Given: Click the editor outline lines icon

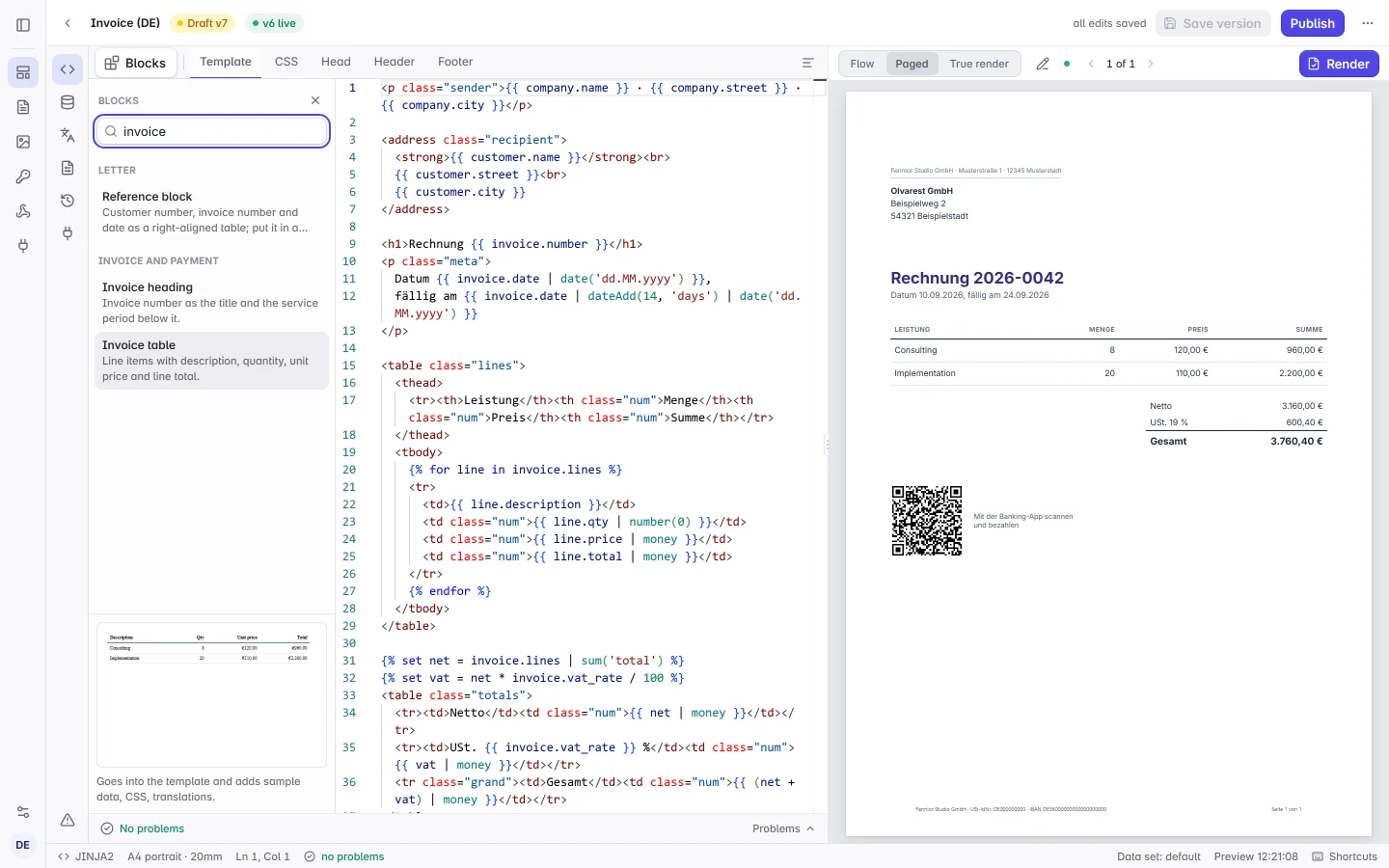Looking at the screenshot, I should [x=808, y=63].
